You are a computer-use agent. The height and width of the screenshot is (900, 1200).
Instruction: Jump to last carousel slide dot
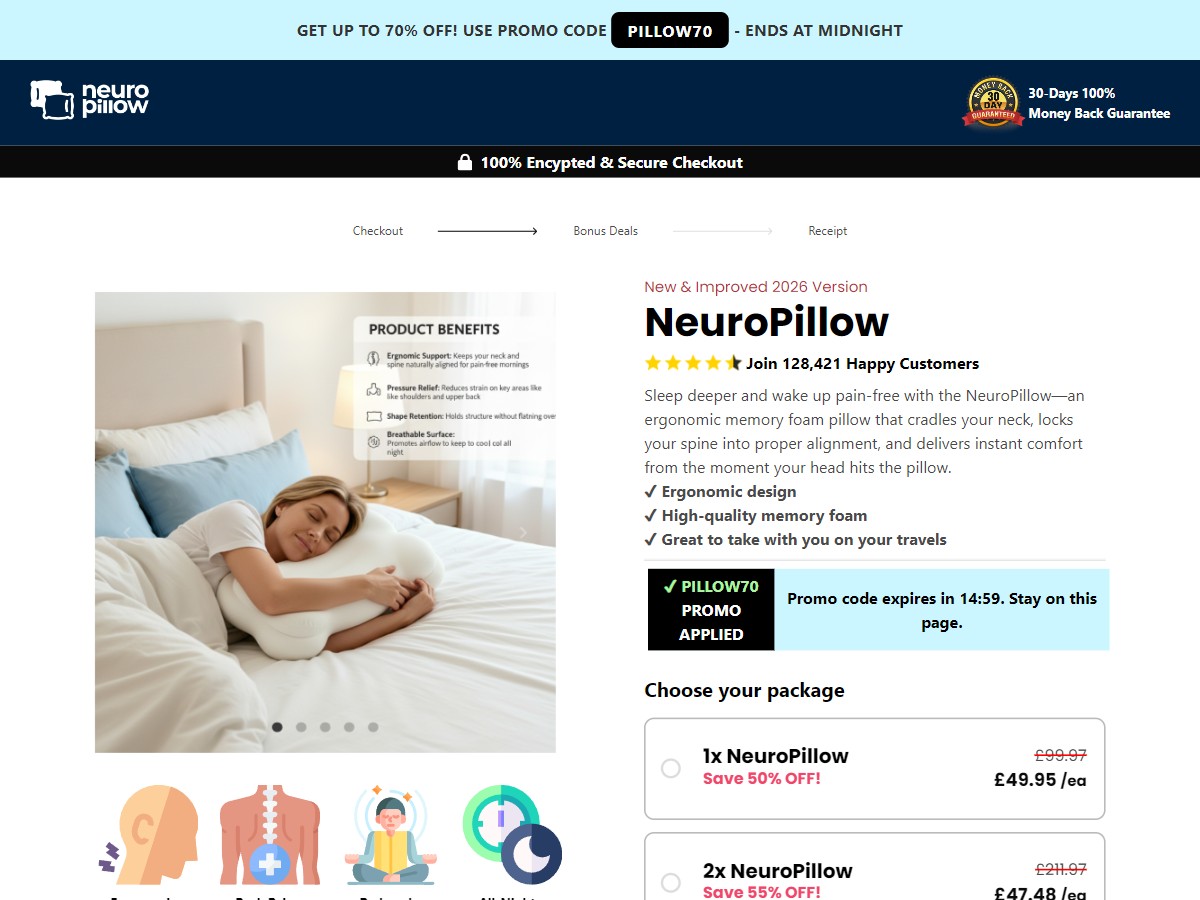coord(373,727)
